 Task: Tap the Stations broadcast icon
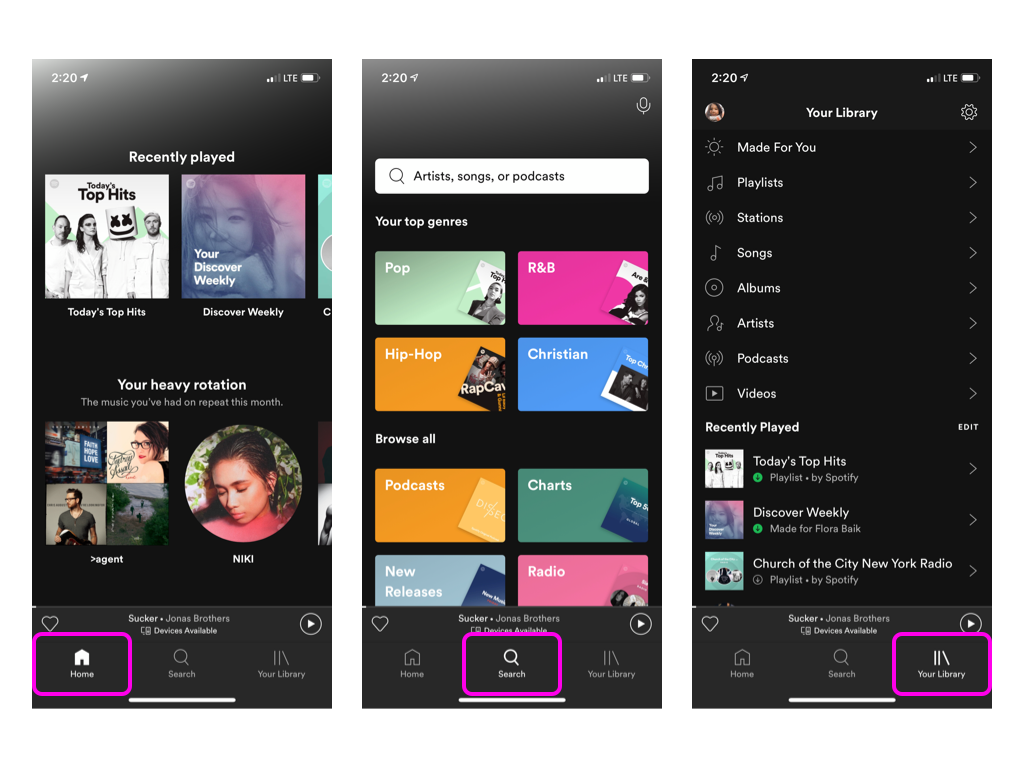(713, 217)
